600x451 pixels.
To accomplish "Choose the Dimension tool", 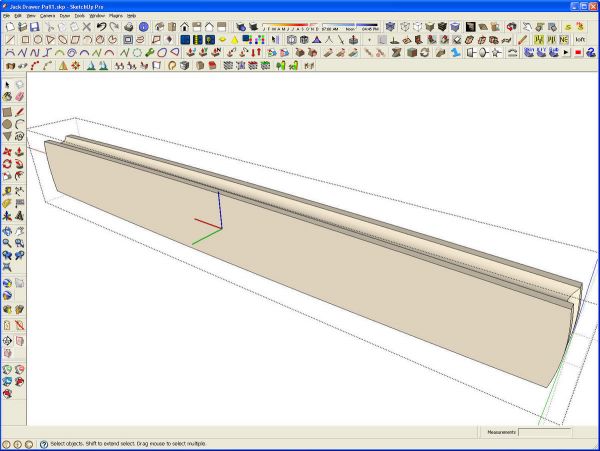I will click(20, 191).
